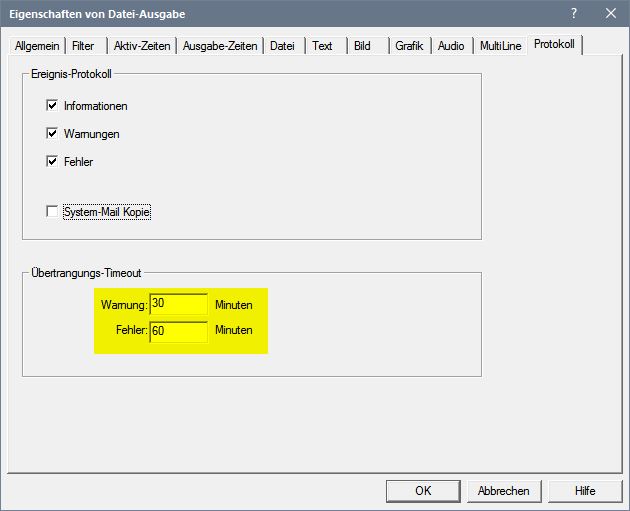Open the Filter tab
The image size is (630, 511).
(83, 46)
